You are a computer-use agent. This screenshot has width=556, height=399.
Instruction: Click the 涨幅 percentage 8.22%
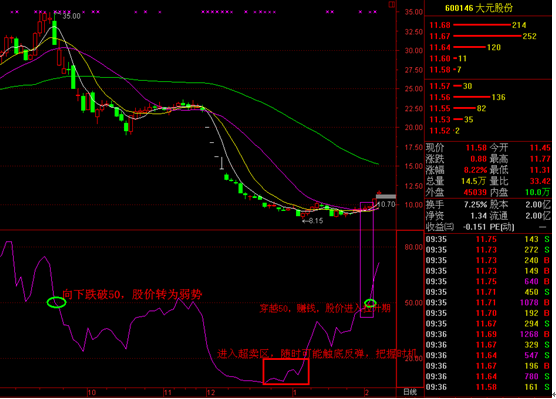[475, 170]
